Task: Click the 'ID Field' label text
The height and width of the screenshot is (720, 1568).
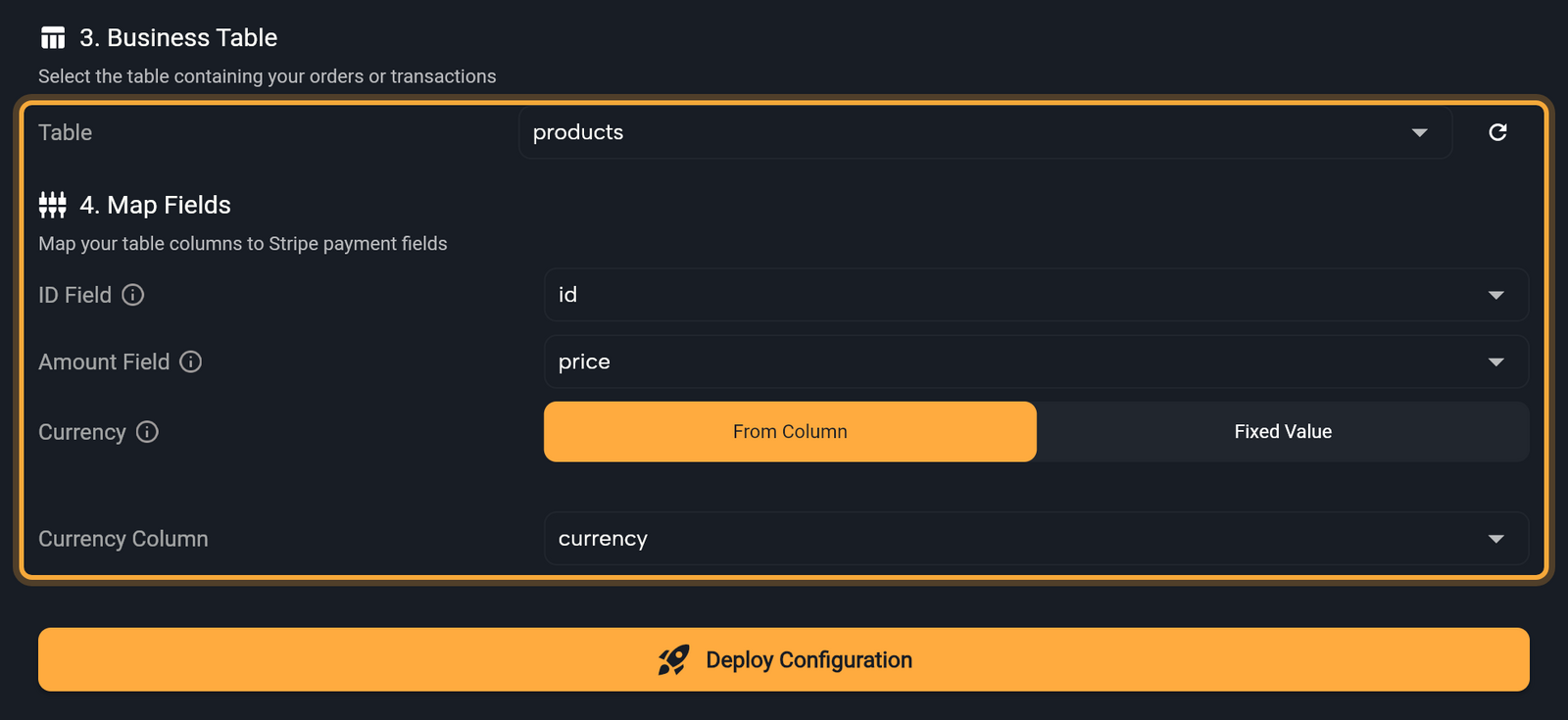Action: 74,295
